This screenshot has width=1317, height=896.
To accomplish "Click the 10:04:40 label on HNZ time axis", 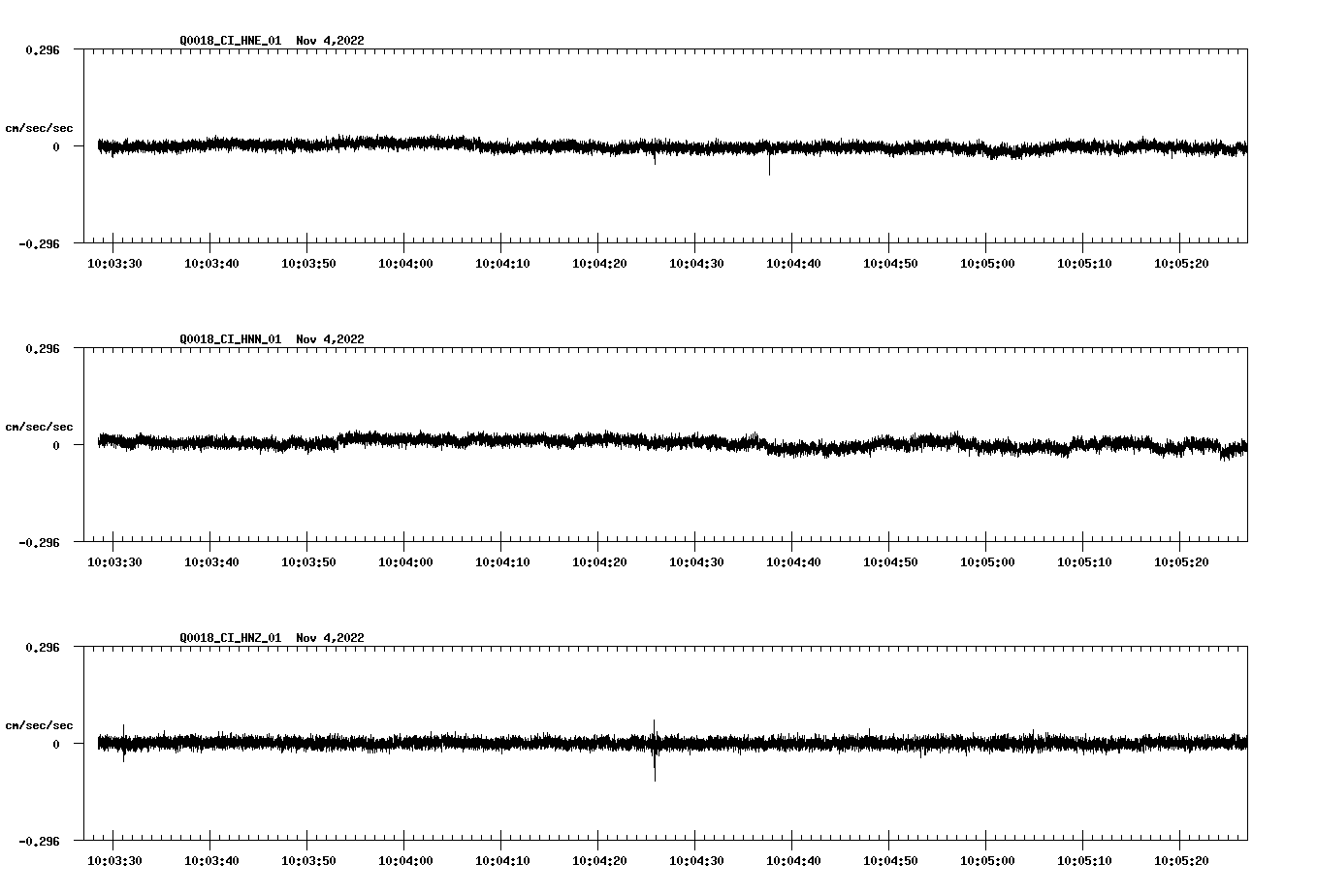I will click(x=792, y=861).
